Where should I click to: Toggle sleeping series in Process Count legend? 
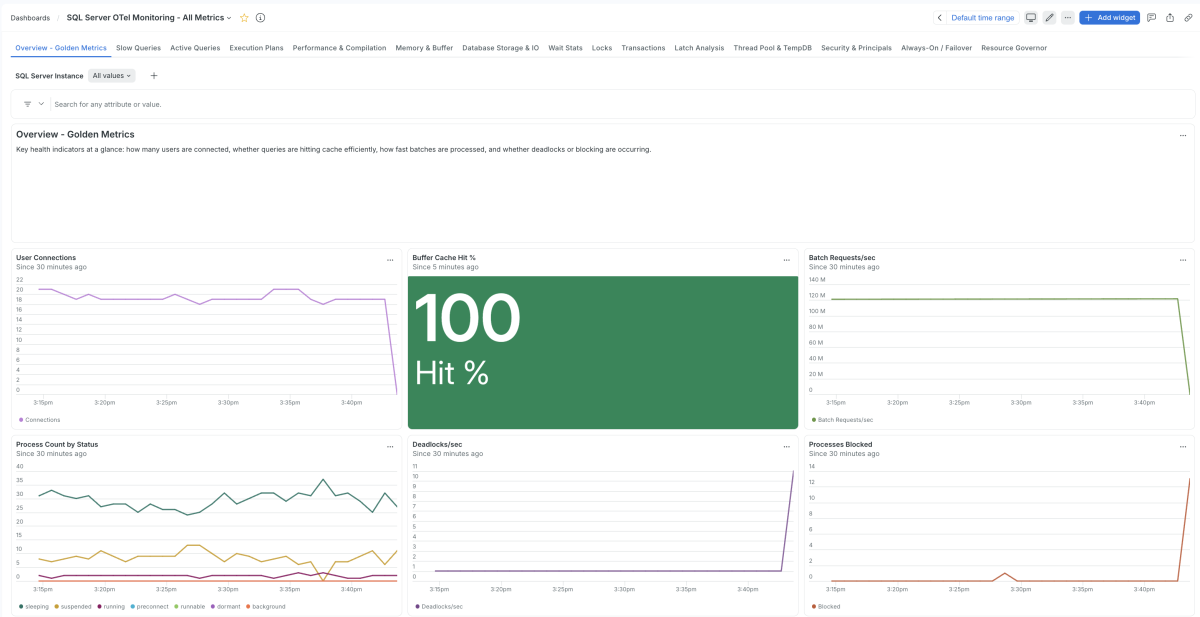pyautogui.click(x=33, y=606)
